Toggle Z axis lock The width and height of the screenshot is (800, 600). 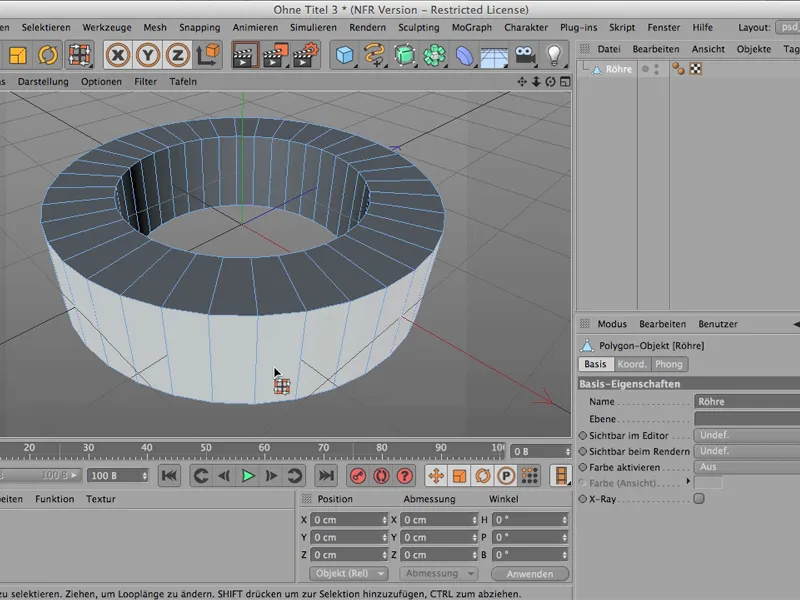coord(178,55)
